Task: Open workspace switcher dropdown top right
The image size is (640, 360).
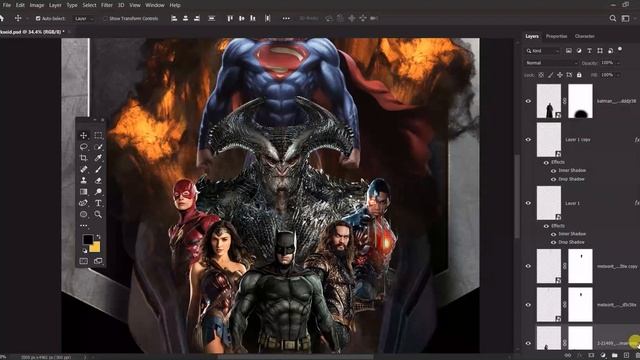Action: pos(626,18)
